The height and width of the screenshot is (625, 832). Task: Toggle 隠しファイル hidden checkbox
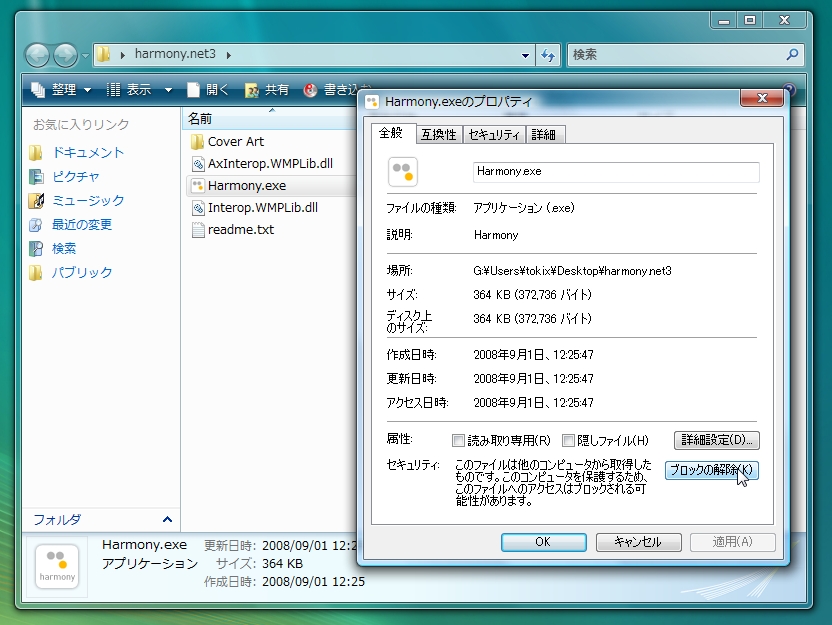(568, 440)
